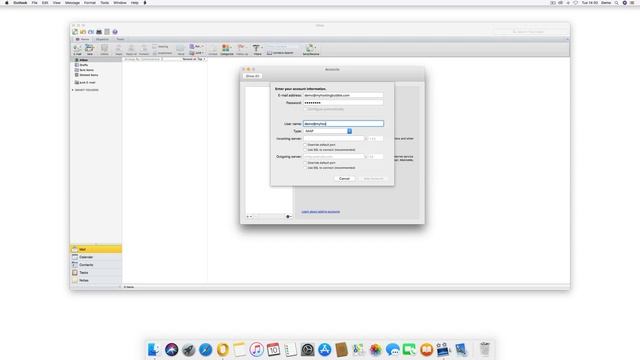
Task: Check Use SSL to connect under Outgoing server
Action: (305, 168)
